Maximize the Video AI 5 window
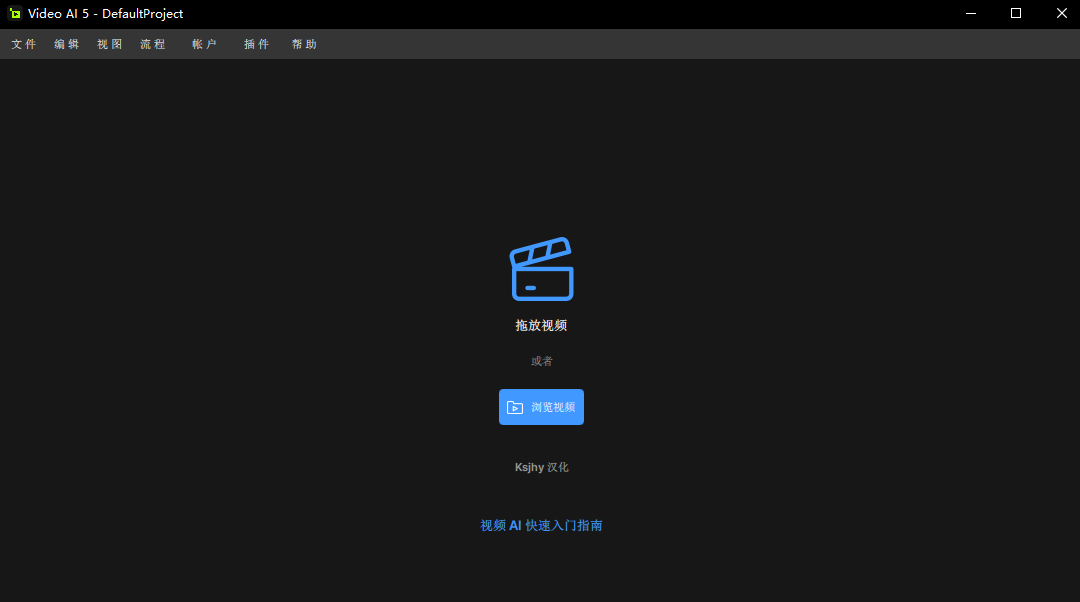This screenshot has width=1080, height=602. (1016, 14)
